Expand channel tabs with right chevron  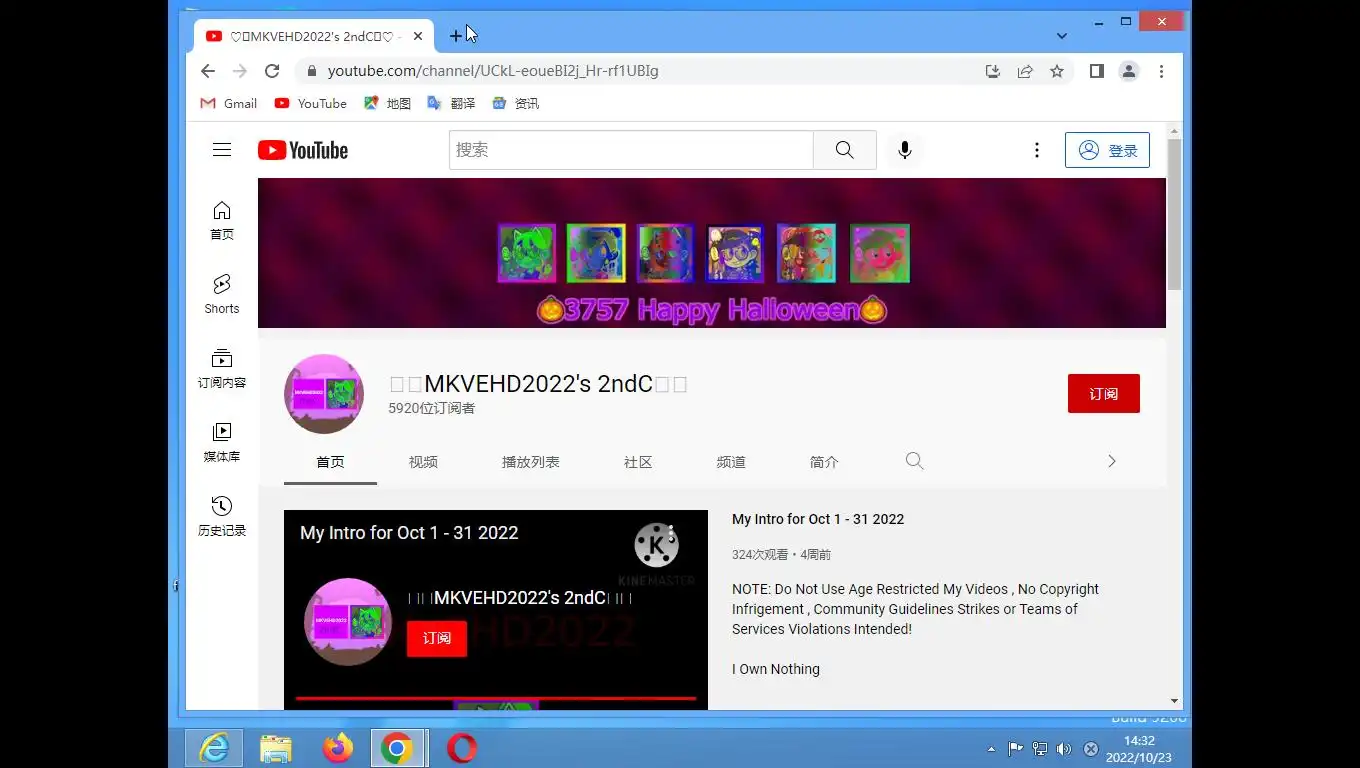(1111, 461)
